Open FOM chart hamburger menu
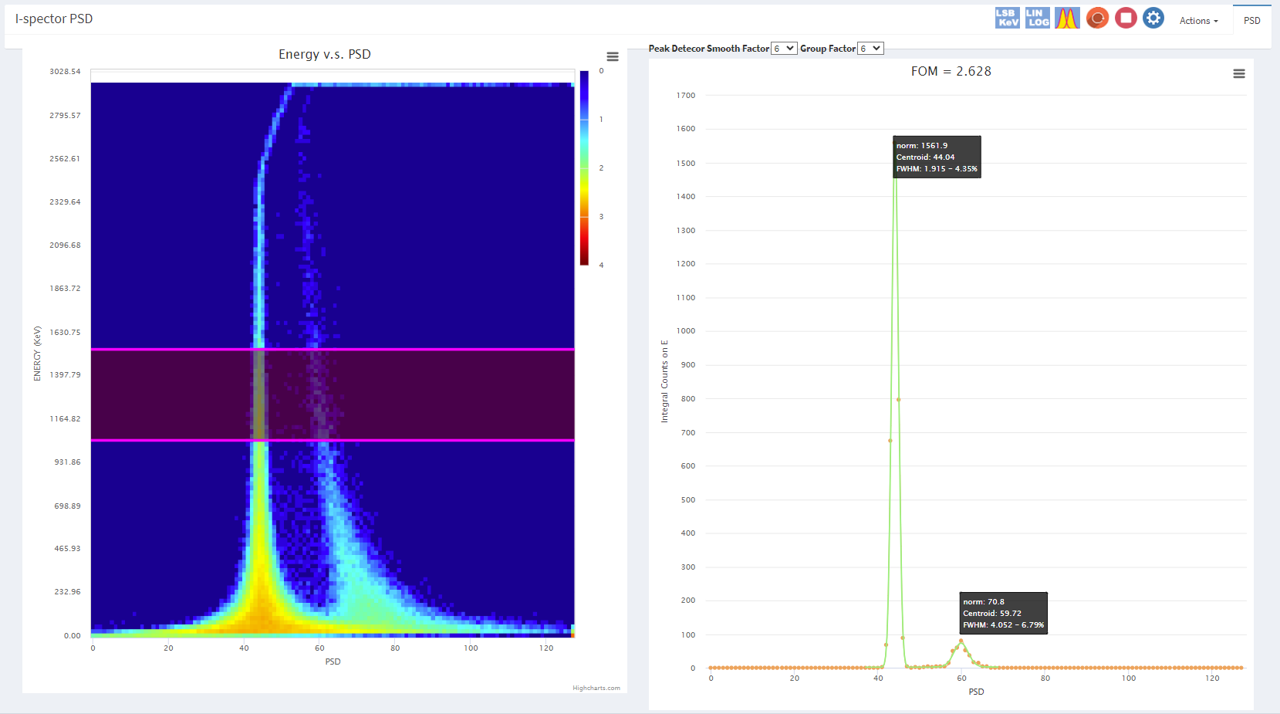Viewport: 1280px width, 714px height. click(1239, 74)
